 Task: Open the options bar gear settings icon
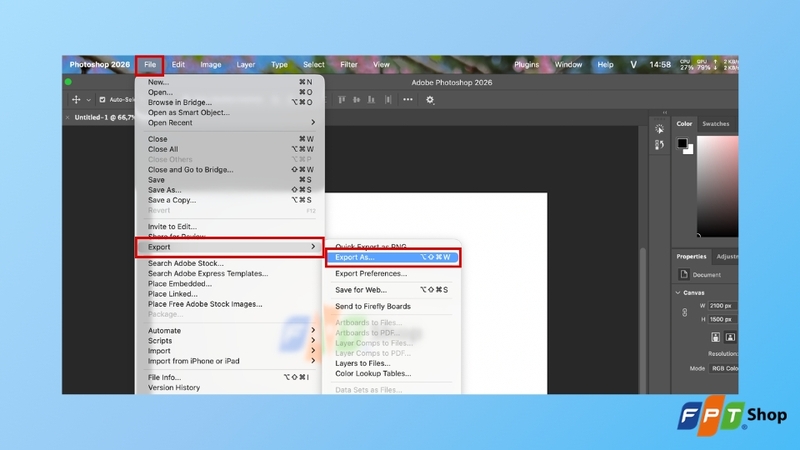[x=430, y=100]
